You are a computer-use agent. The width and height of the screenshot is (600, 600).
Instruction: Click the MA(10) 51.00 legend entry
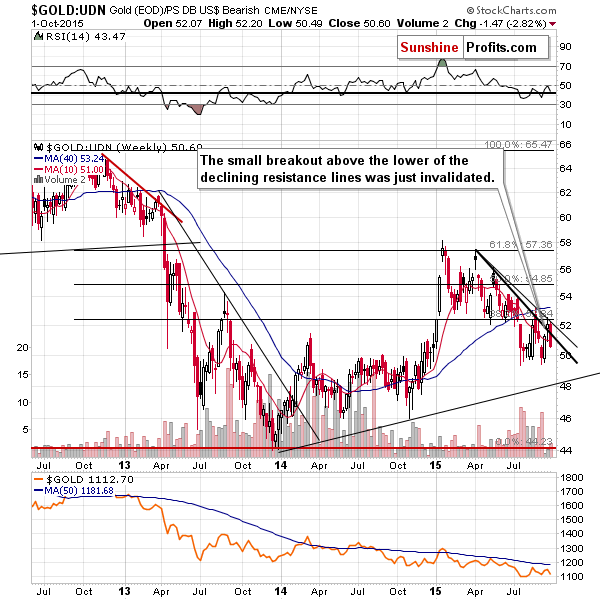click(69, 169)
